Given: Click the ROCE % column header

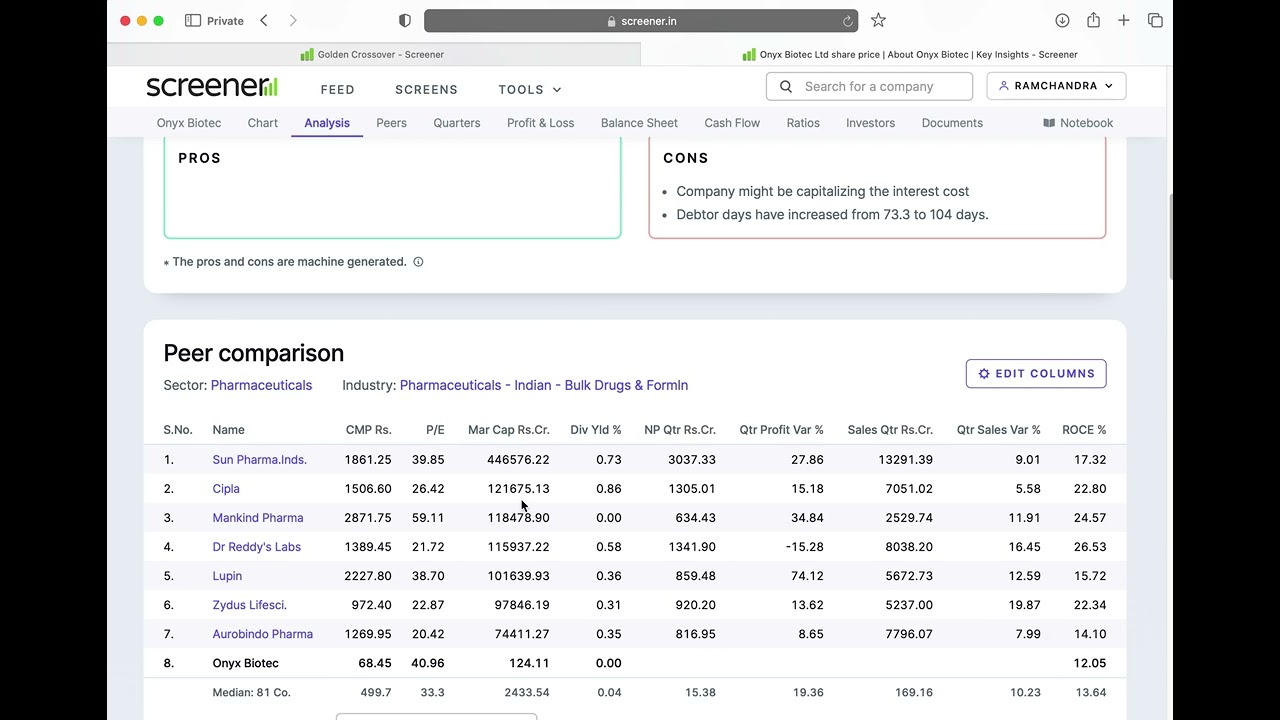Looking at the screenshot, I should pos(1084,430).
